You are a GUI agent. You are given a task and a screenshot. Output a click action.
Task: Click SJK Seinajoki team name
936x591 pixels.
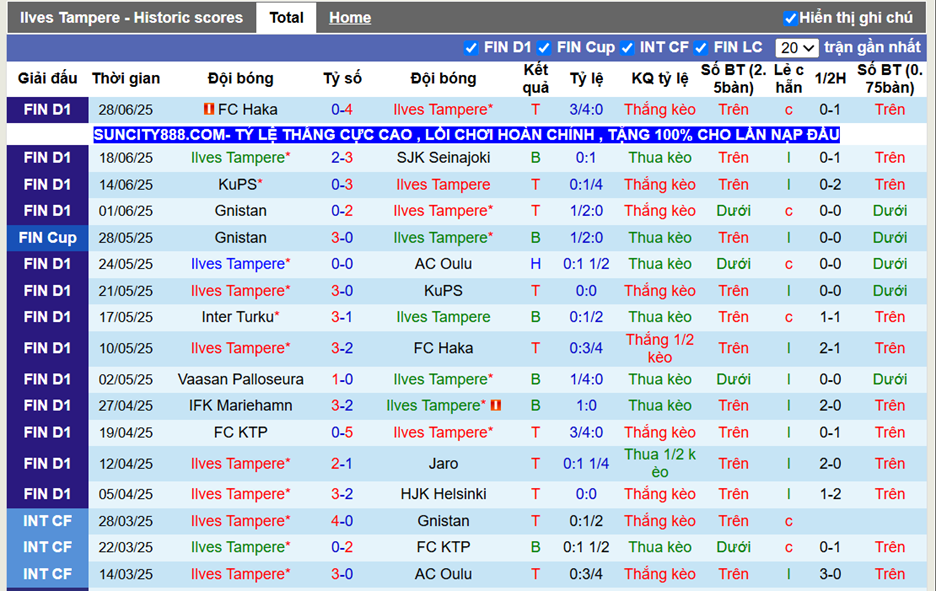[443, 158]
